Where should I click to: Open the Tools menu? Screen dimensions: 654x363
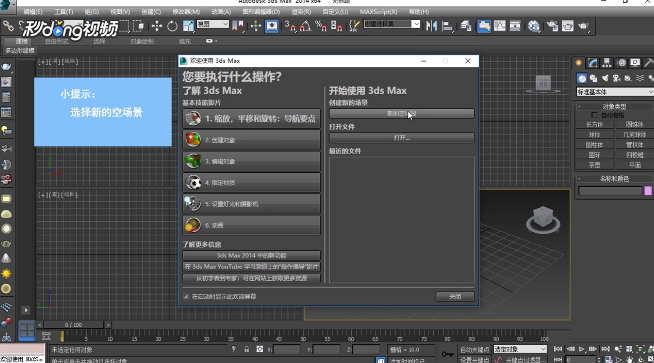(x=63, y=12)
